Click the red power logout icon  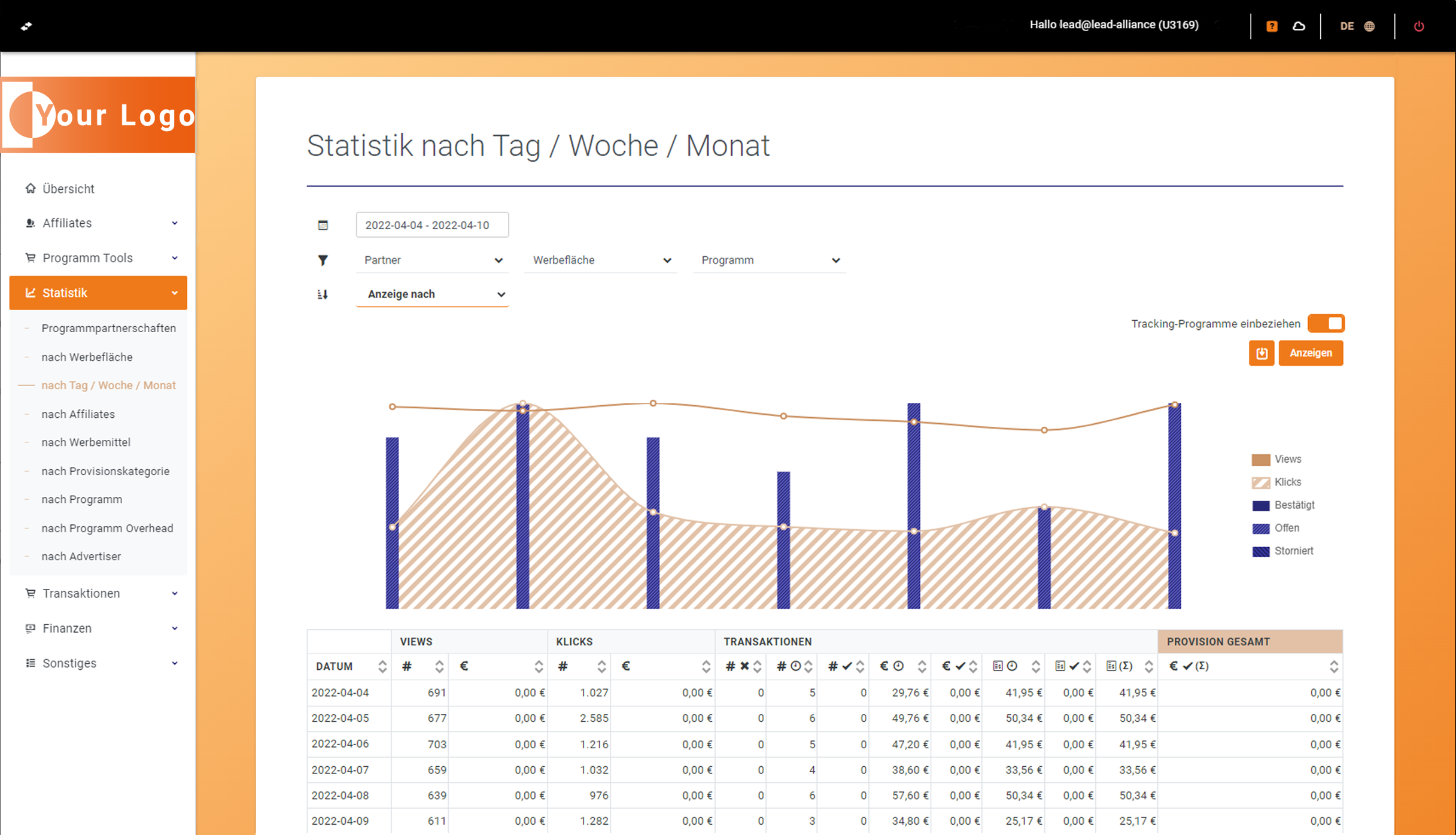[1419, 26]
